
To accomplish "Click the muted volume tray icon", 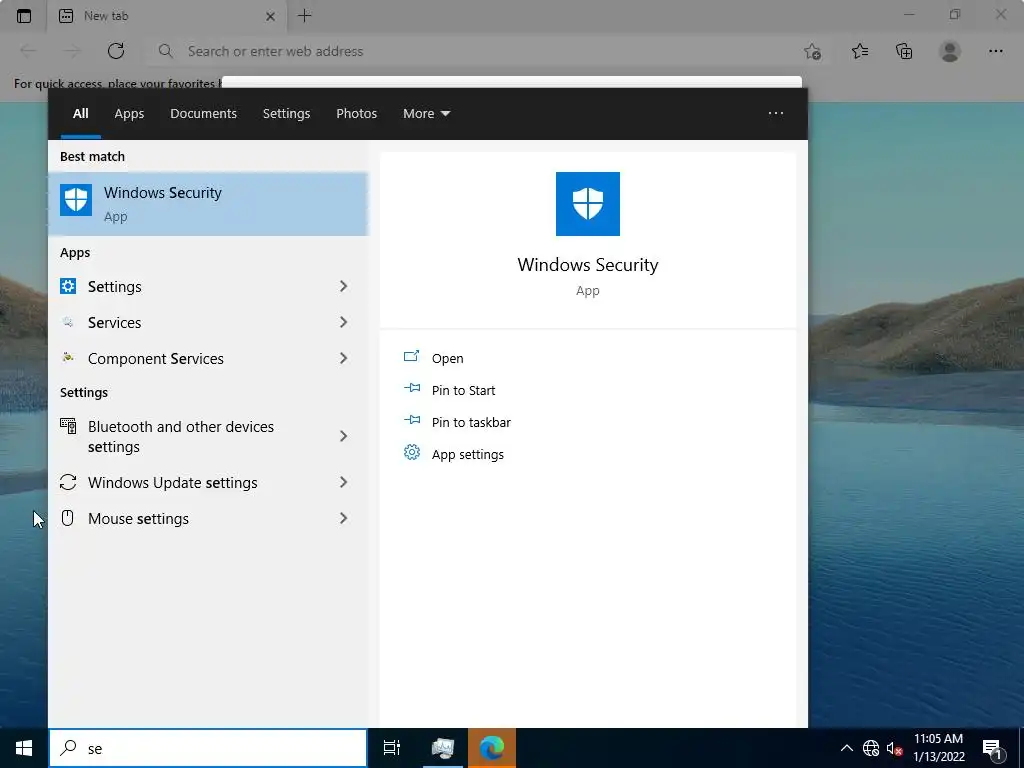I will click(894, 748).
